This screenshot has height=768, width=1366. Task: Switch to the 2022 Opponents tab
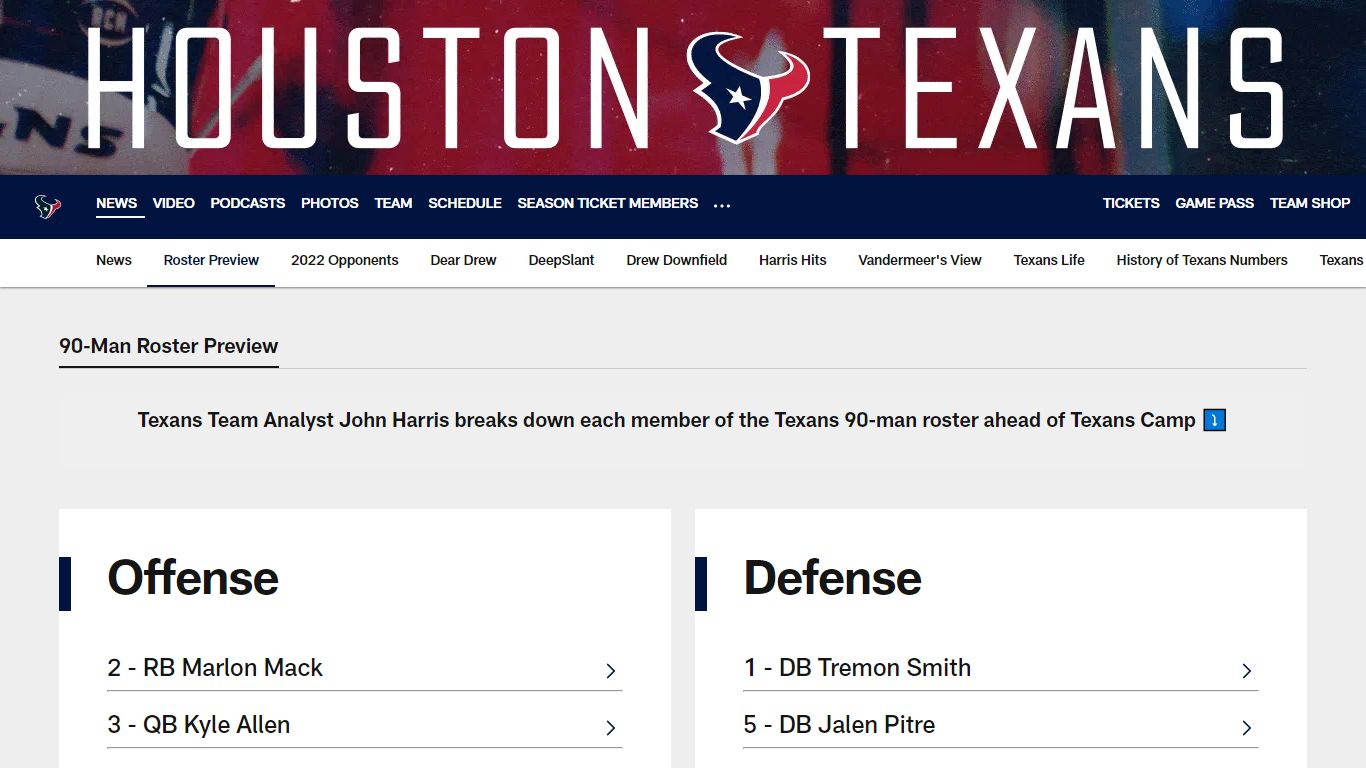(x=345, y=260)
